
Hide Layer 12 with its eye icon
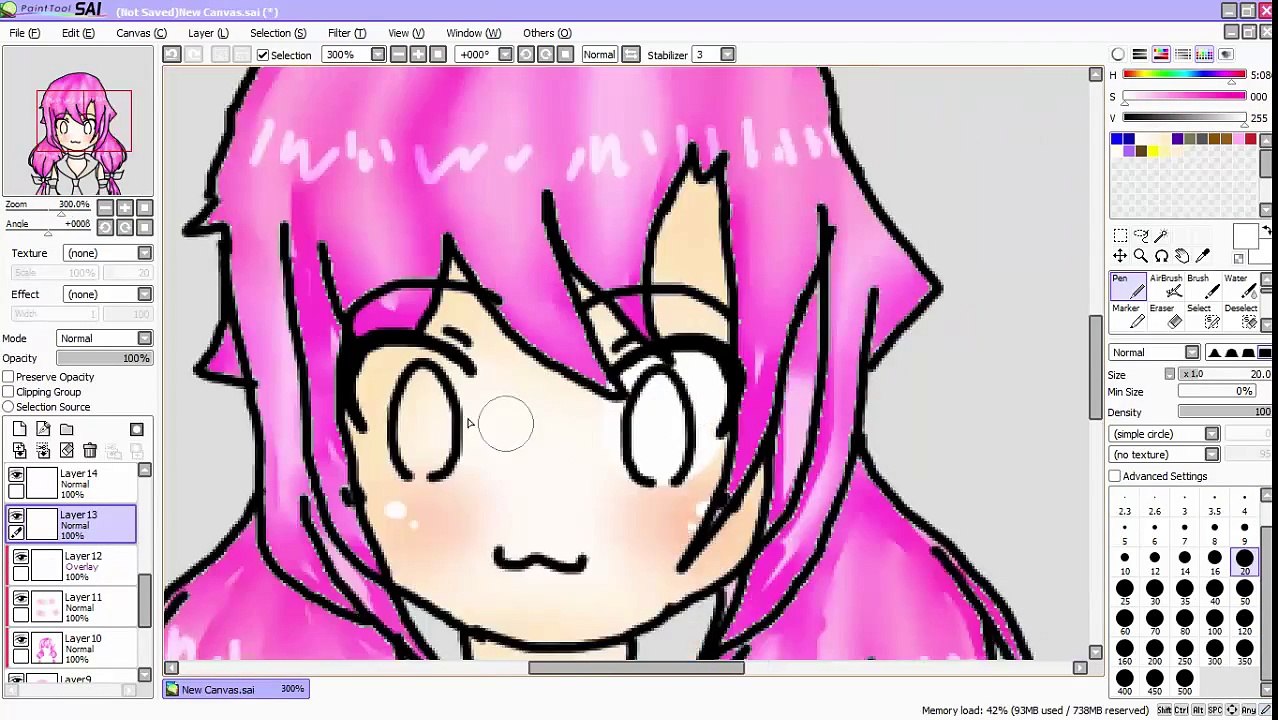(x=21, y=558)
